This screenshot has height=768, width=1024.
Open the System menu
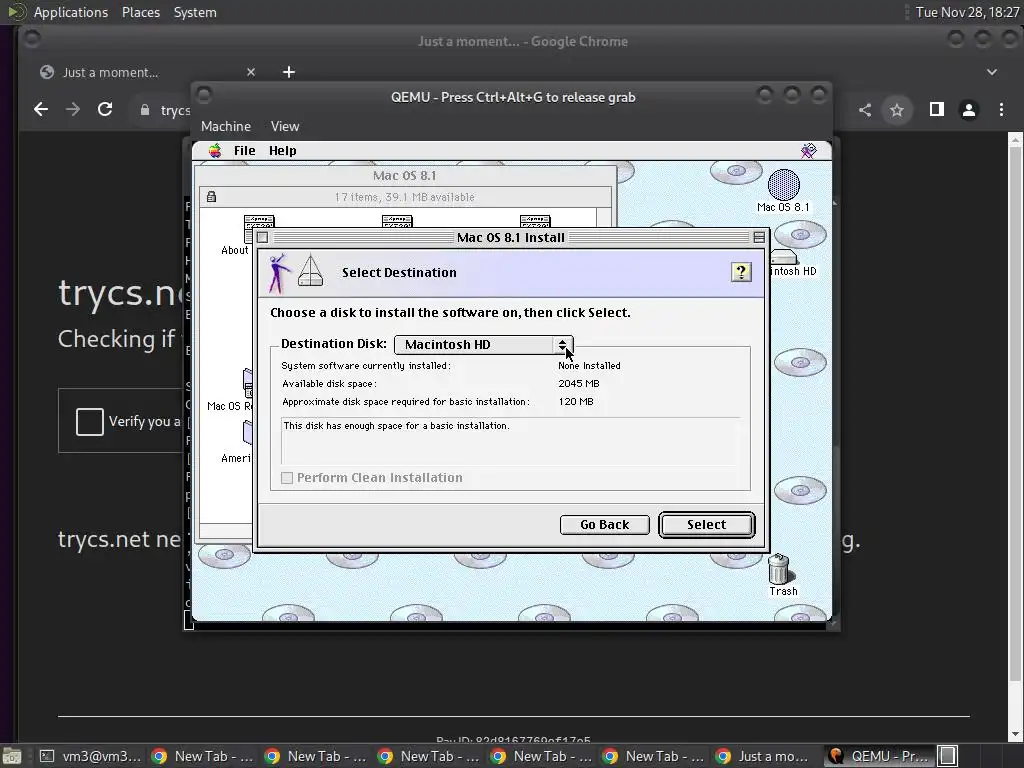195,12
